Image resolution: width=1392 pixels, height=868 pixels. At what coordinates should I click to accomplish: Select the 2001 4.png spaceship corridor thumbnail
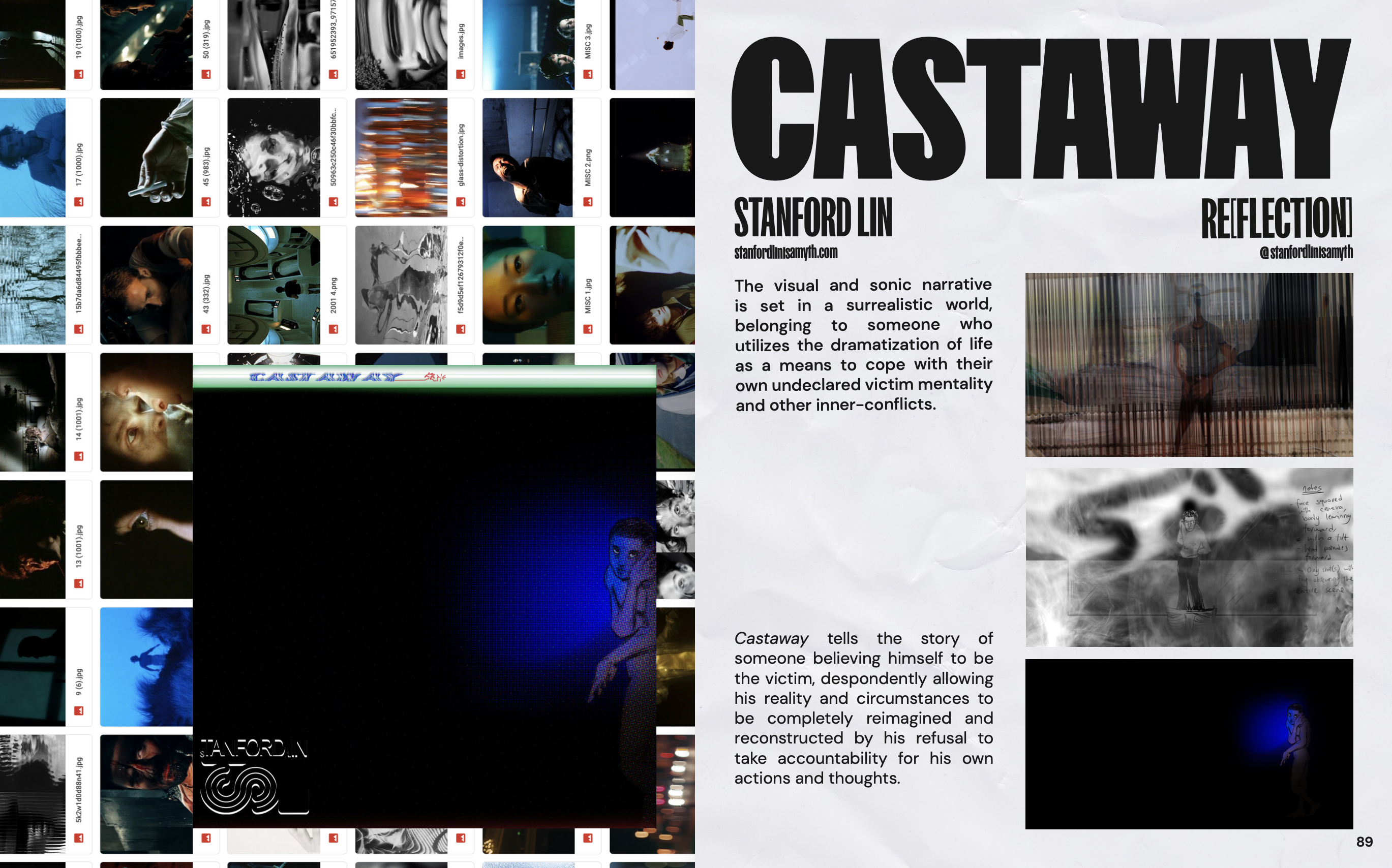pos(274,285)
